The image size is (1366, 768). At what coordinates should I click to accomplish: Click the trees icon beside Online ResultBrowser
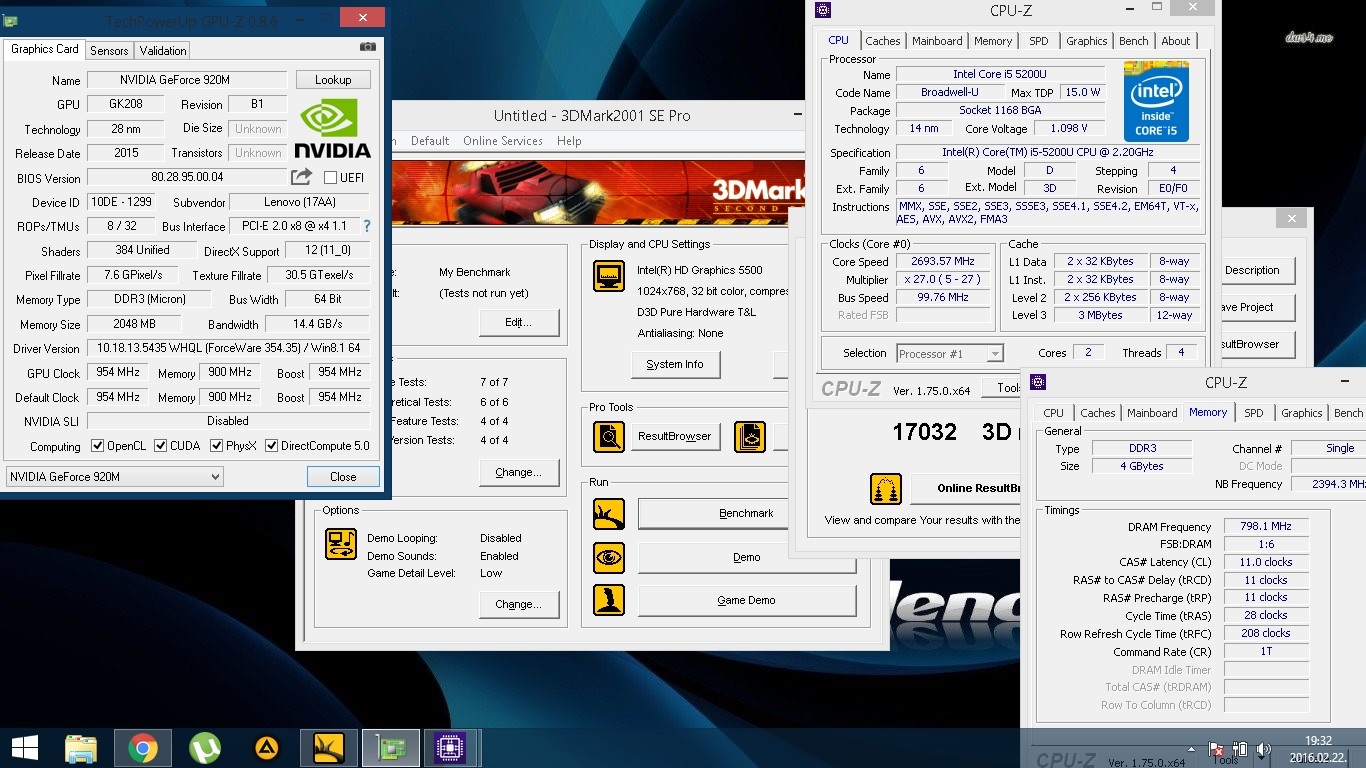click(886, 489)
